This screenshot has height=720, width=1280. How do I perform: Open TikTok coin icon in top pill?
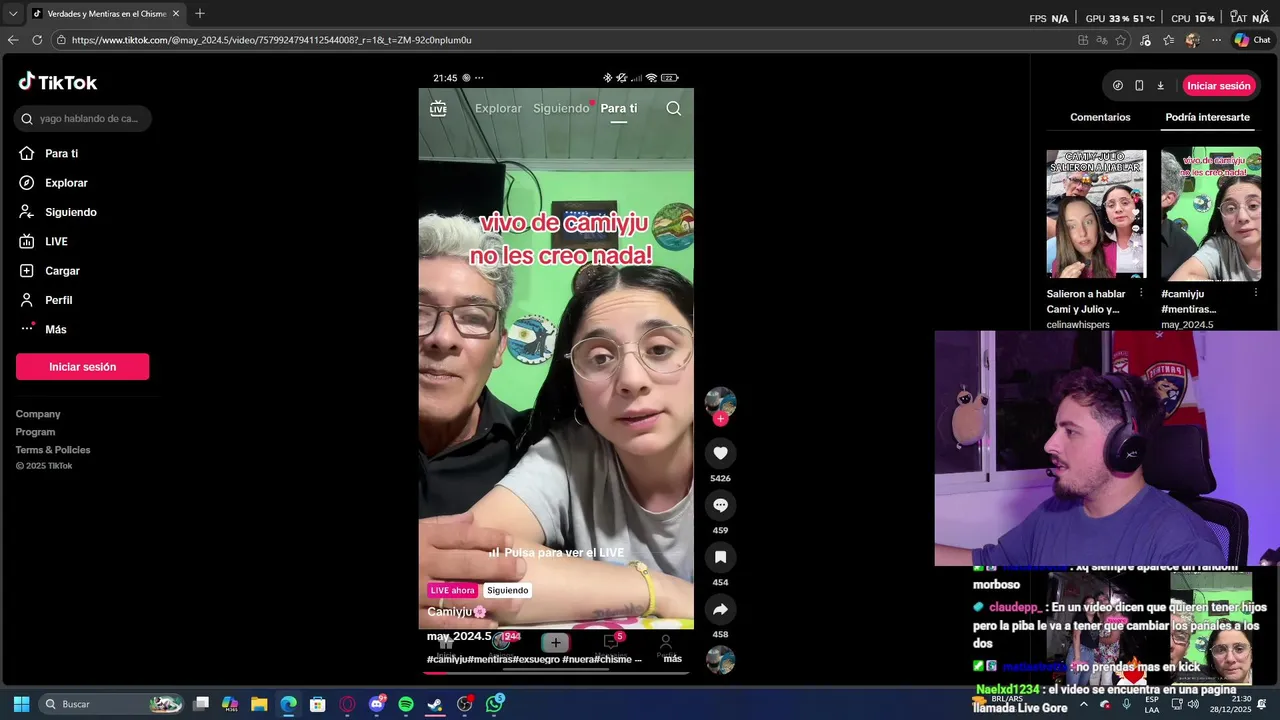tap(1118, 86)
